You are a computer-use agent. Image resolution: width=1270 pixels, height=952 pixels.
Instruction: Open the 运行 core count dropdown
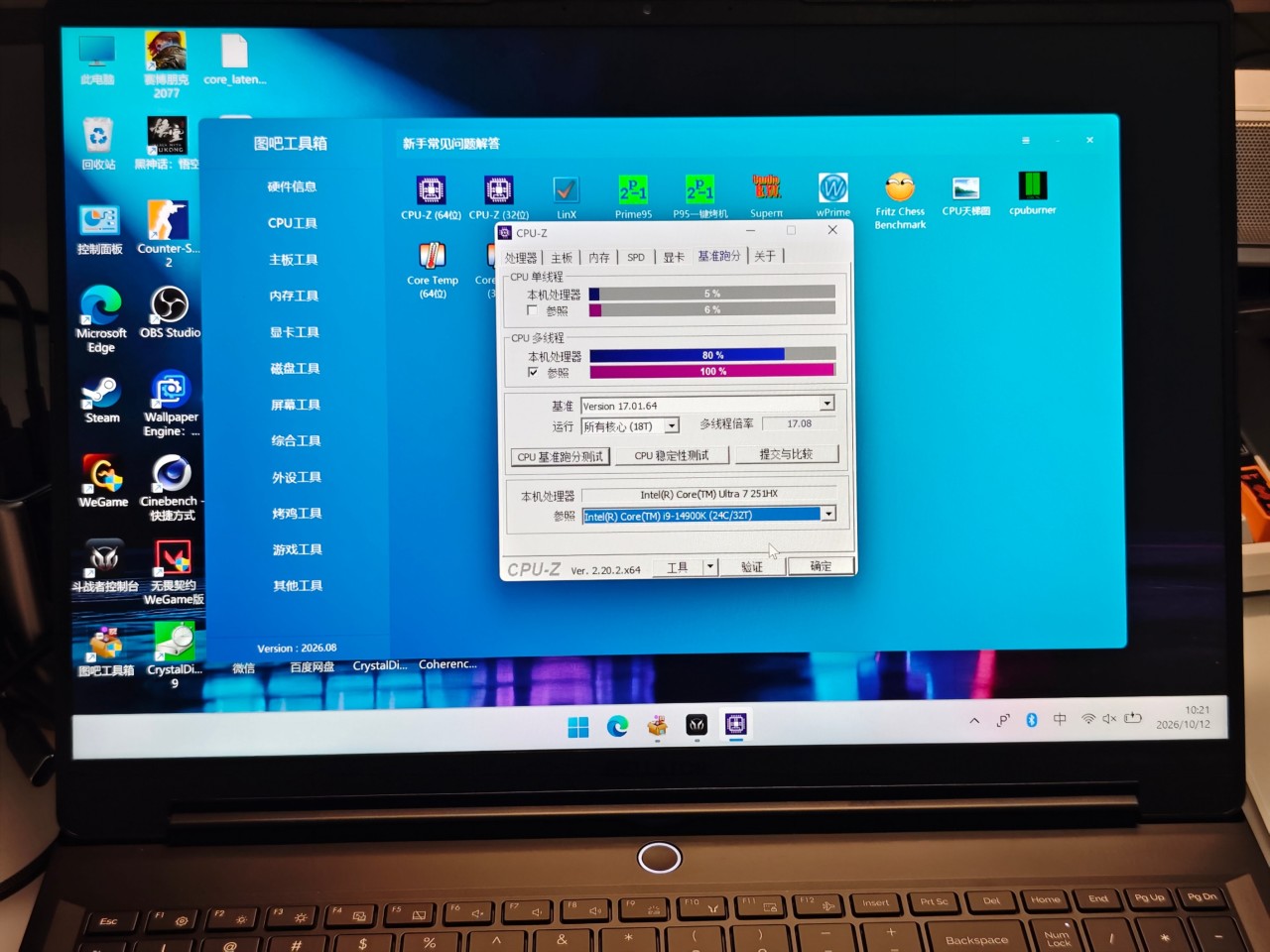tap(672, 425)
